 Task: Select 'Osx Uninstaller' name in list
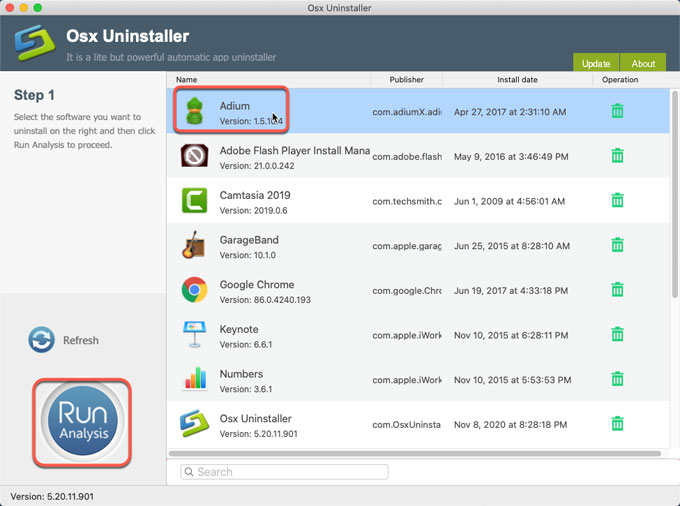(255, 418)
